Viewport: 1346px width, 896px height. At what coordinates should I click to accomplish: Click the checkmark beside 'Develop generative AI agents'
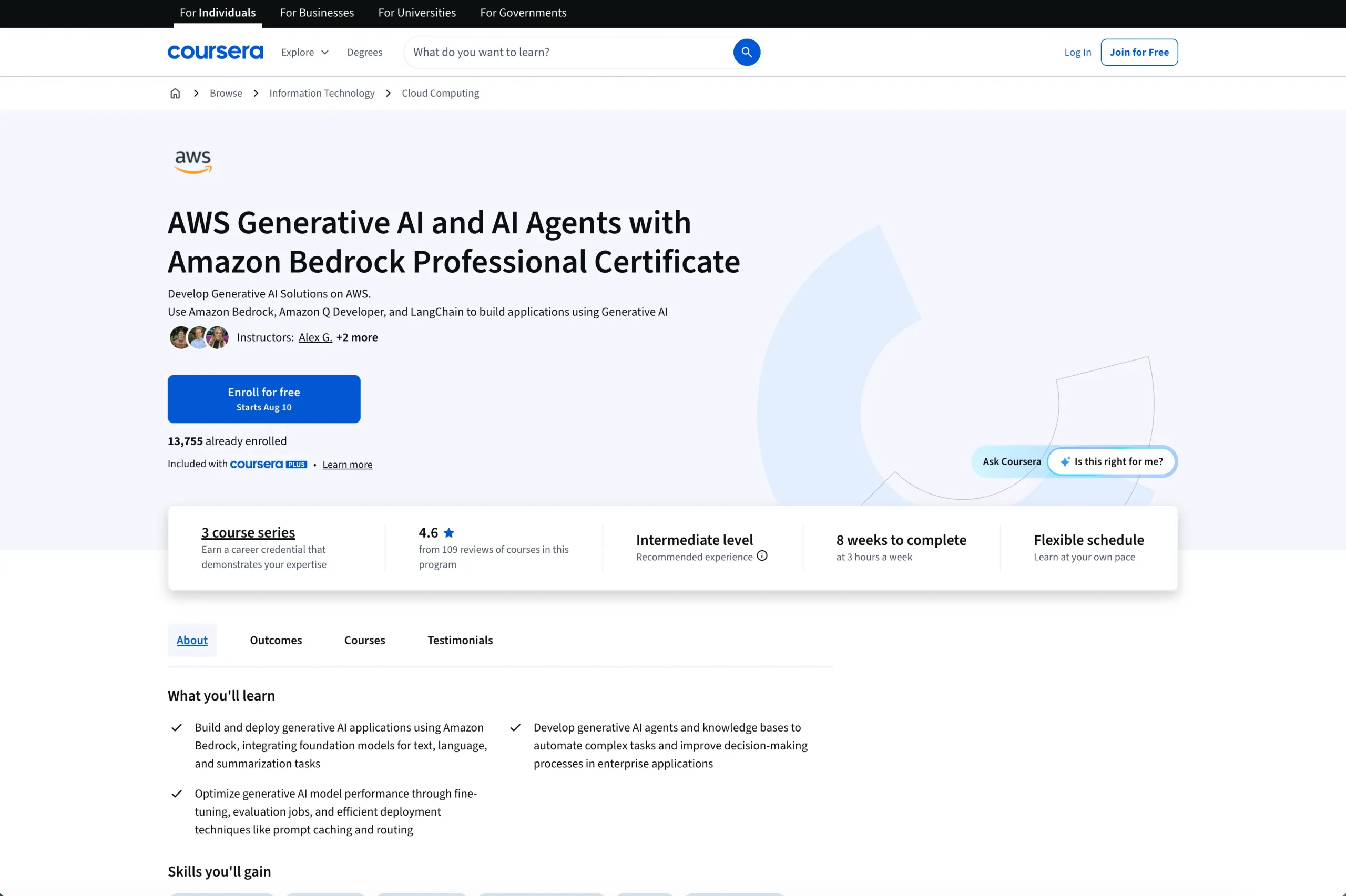(516, 727)
